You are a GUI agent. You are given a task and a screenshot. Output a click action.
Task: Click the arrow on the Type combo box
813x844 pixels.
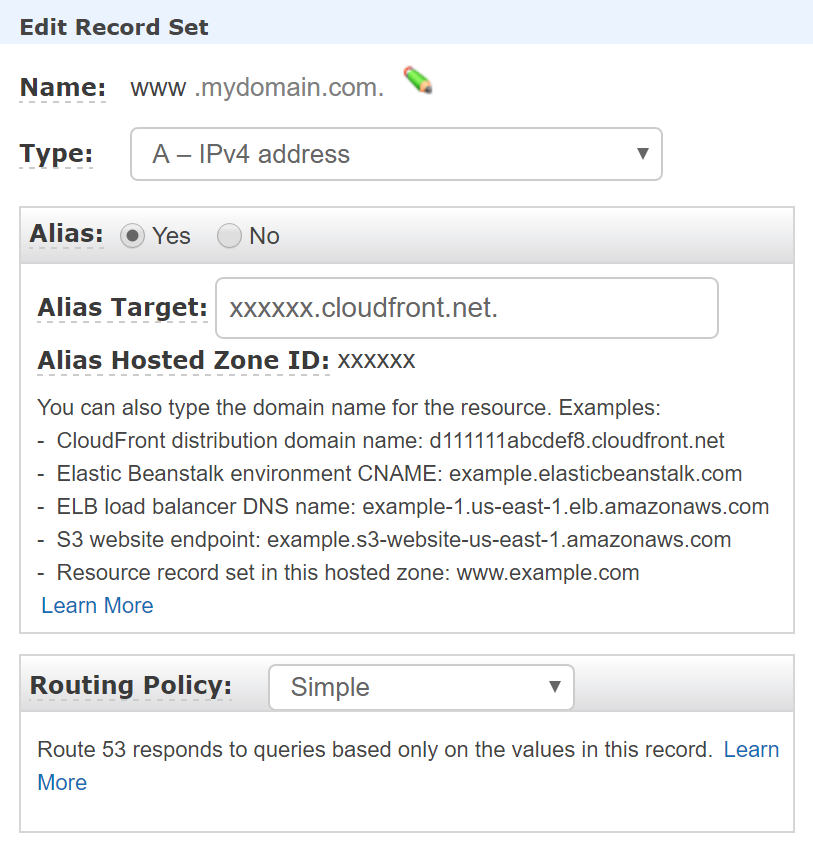pos(642,154)
